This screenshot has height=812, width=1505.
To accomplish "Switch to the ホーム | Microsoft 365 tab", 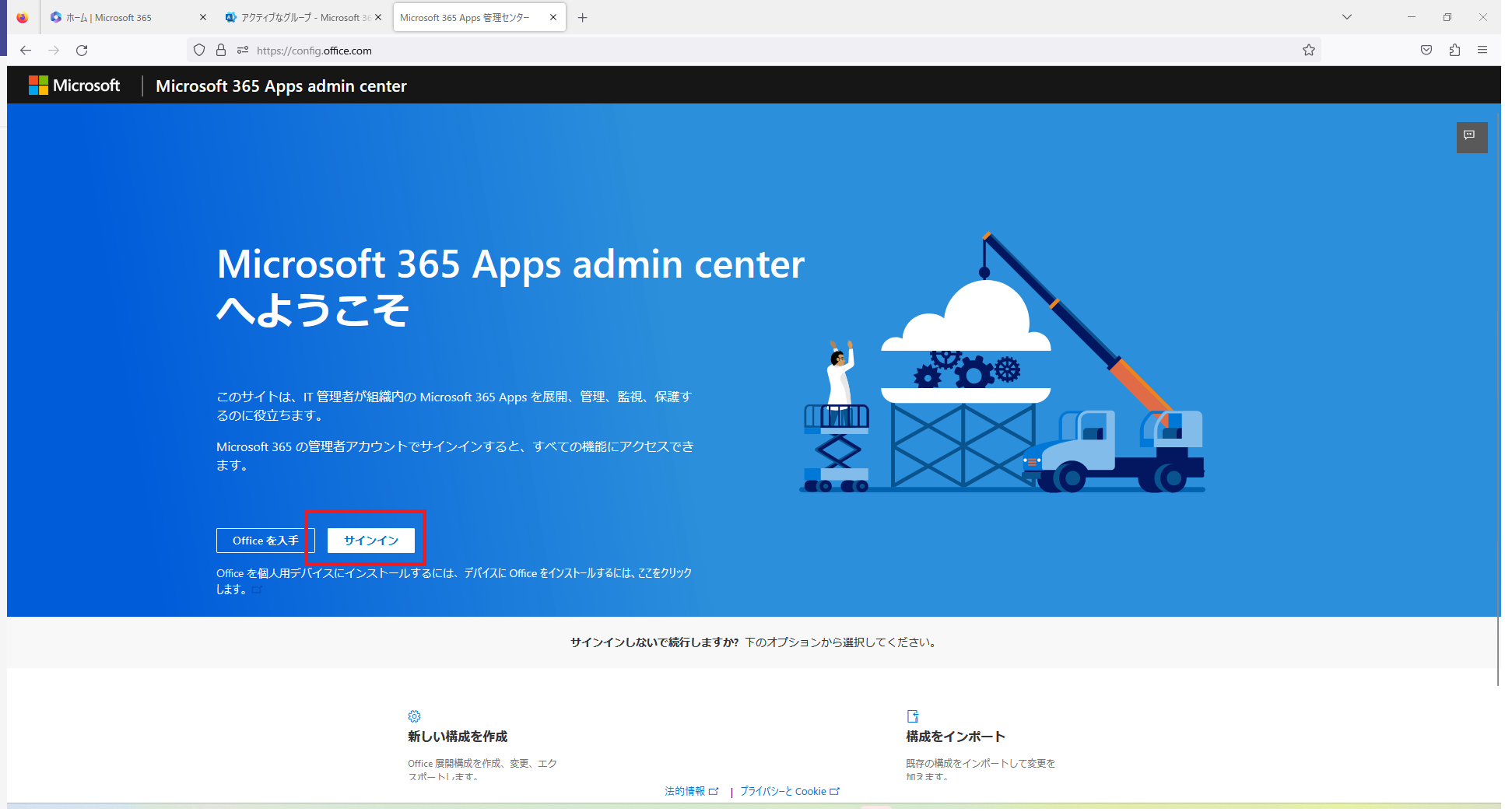I will 128,17.
